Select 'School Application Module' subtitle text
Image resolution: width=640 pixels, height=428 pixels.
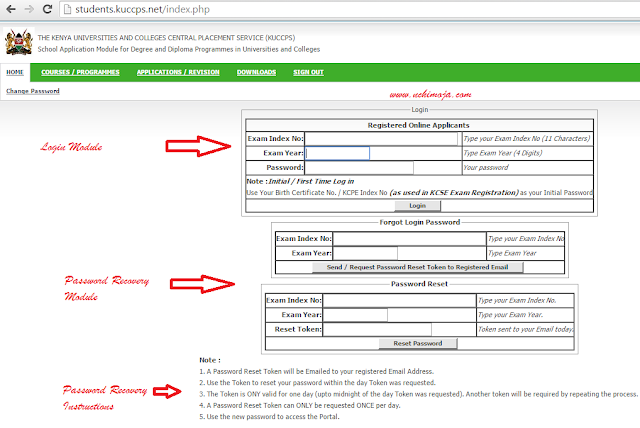179,49
